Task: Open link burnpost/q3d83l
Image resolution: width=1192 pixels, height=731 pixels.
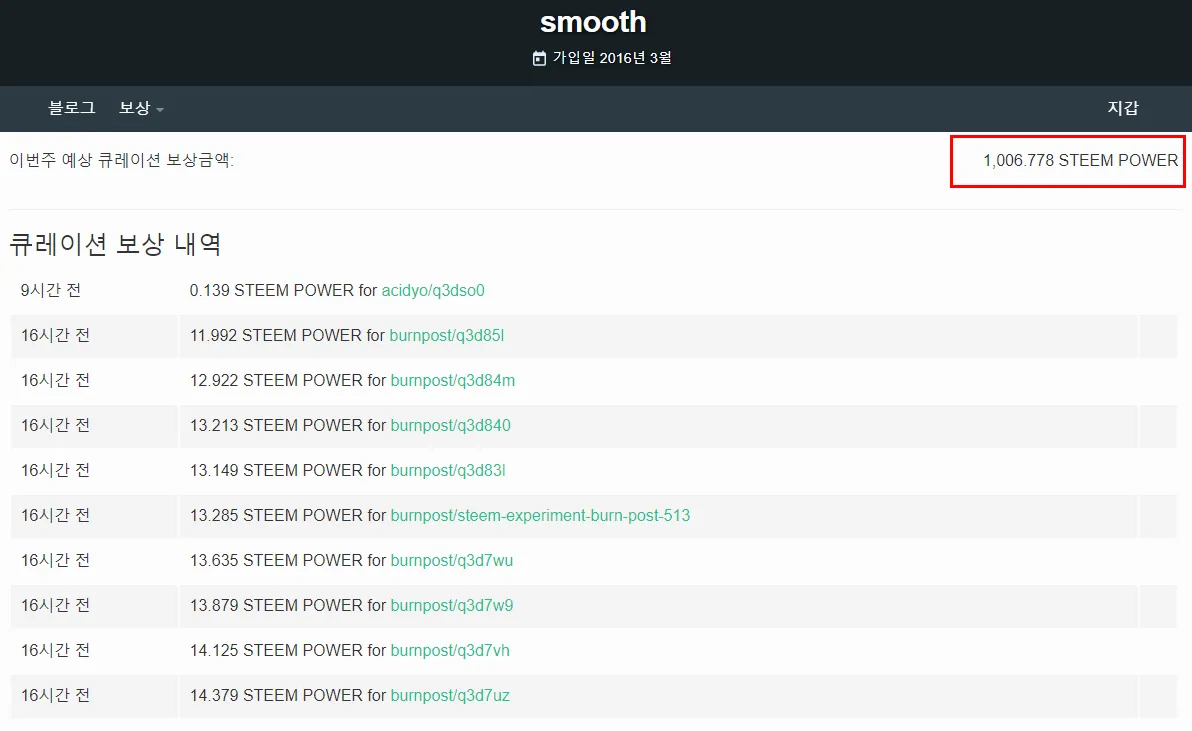Action: [x=448, y=470]
